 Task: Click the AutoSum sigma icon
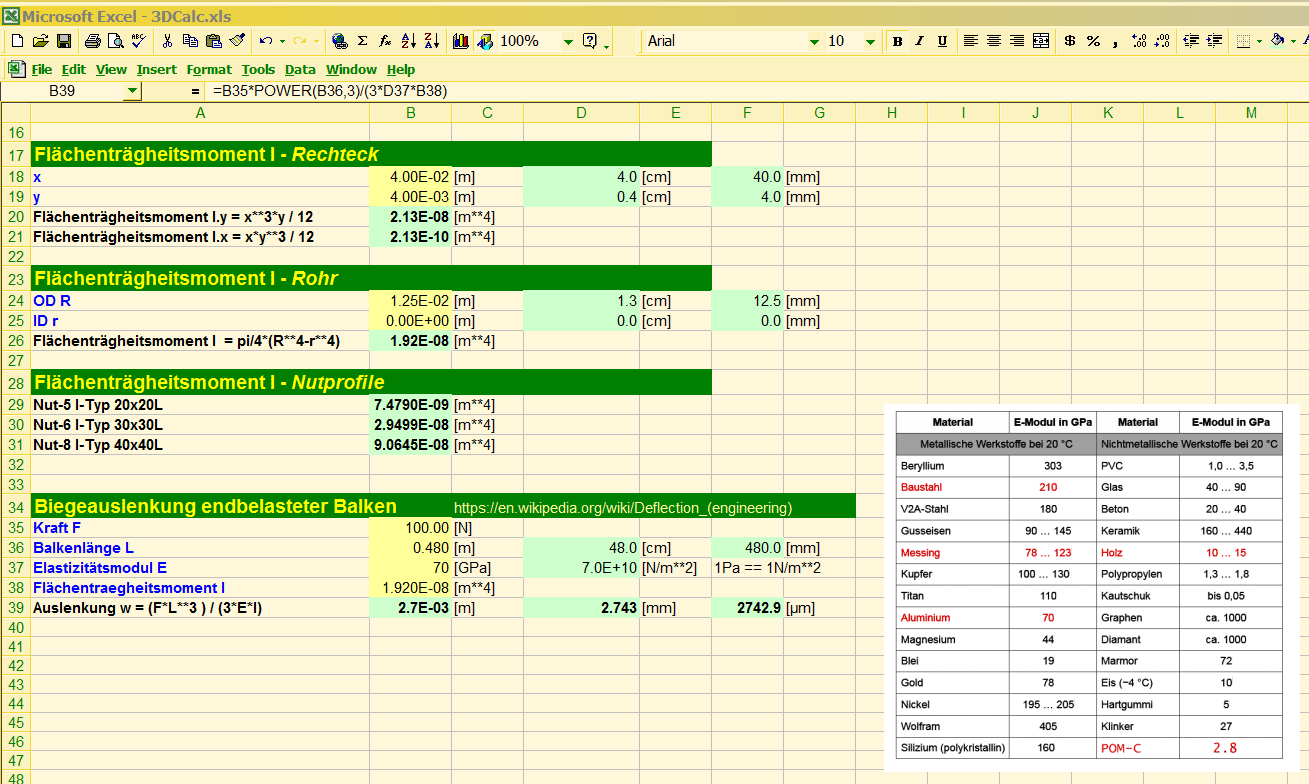tap(362, 41)
